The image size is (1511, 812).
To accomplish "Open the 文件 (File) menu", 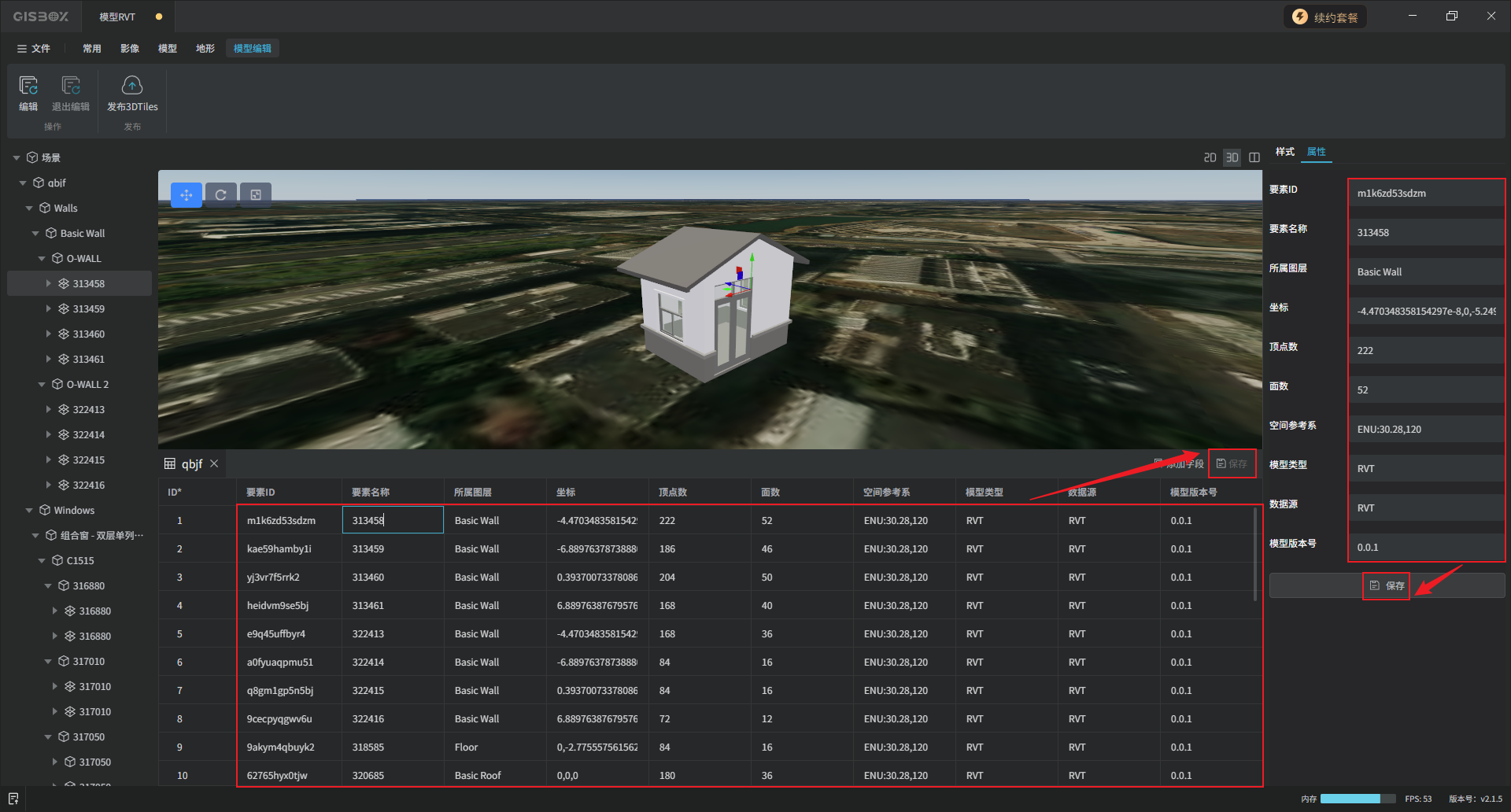I will pyautogui.click(x=34, y=49).
